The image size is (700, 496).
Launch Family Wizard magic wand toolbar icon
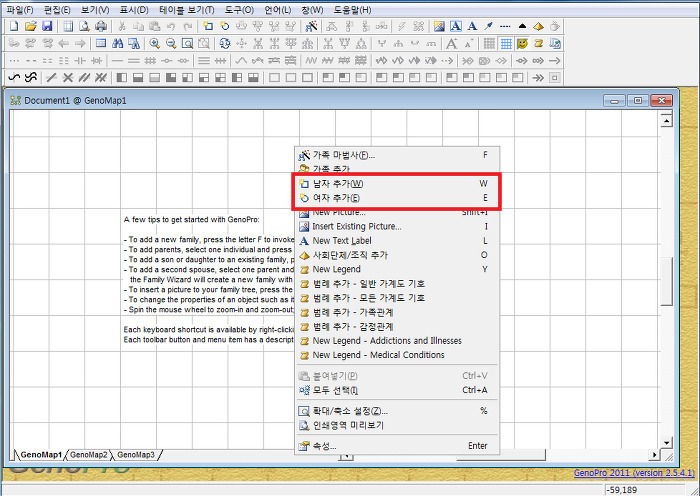(311, 26)
